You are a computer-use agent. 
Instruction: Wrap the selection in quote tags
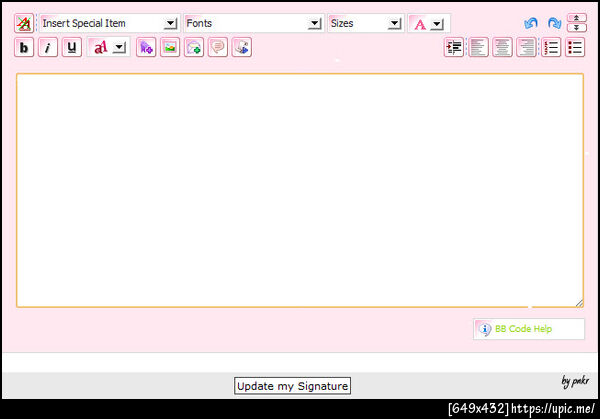pyautogui.click(x=218, y=47)
